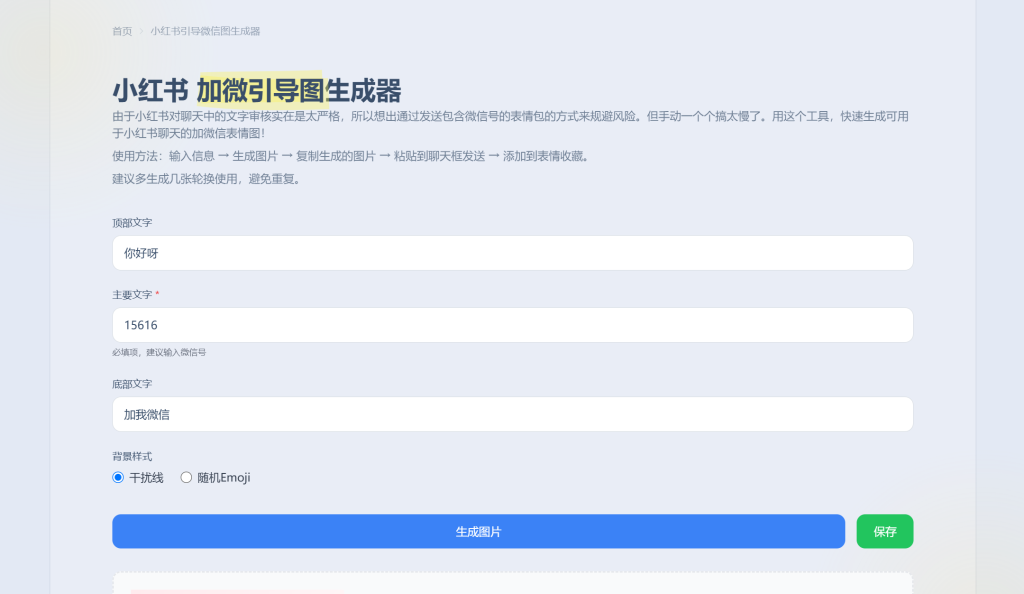Select the 随机Emoji background radio button
Screen dimensions: 1024x594
tap(186, 477)
